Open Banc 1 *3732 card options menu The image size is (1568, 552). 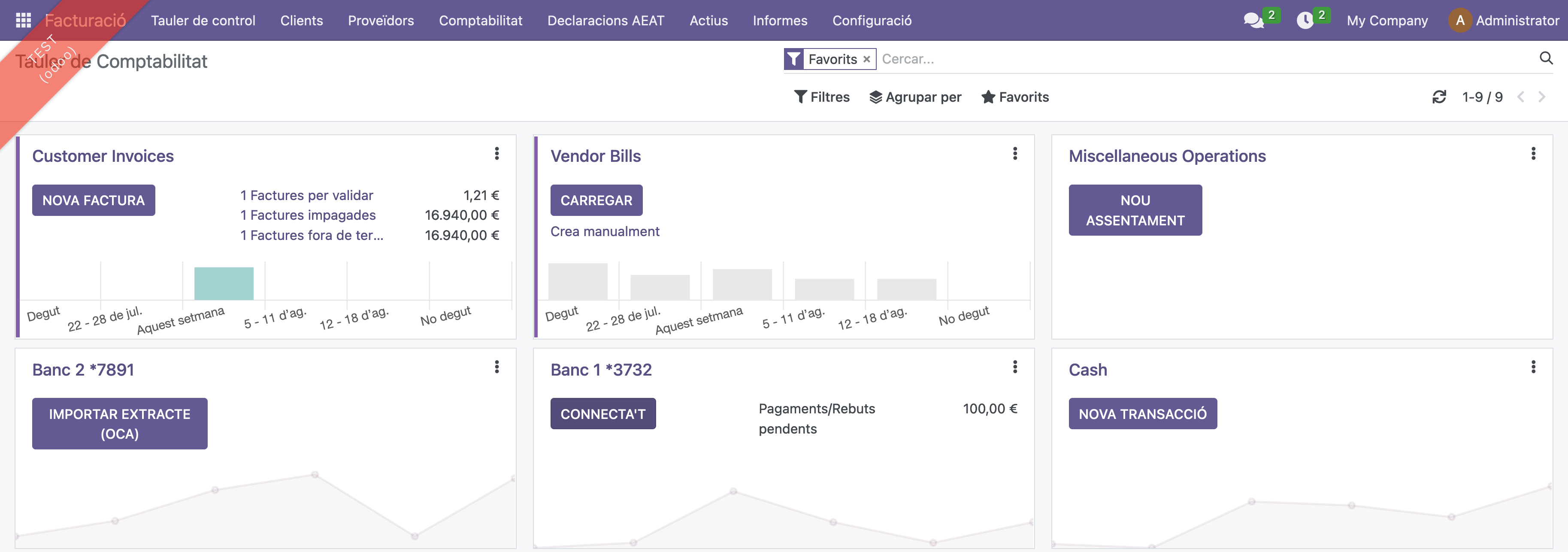click(x=1015, y=367)
